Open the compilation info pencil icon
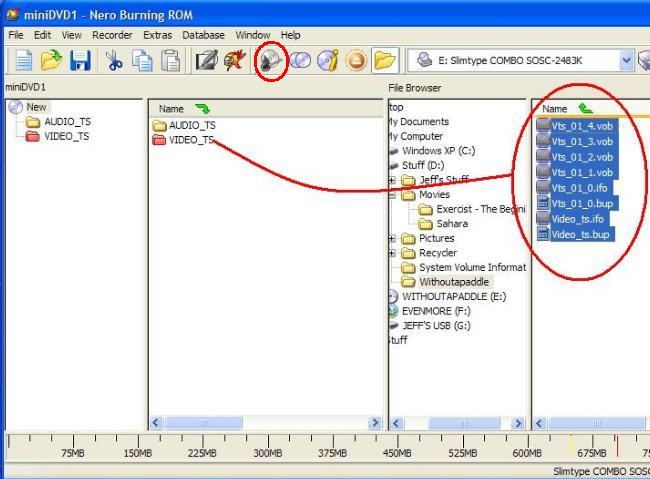This screenshot has height=479, width=650. [x=207, y=61]
